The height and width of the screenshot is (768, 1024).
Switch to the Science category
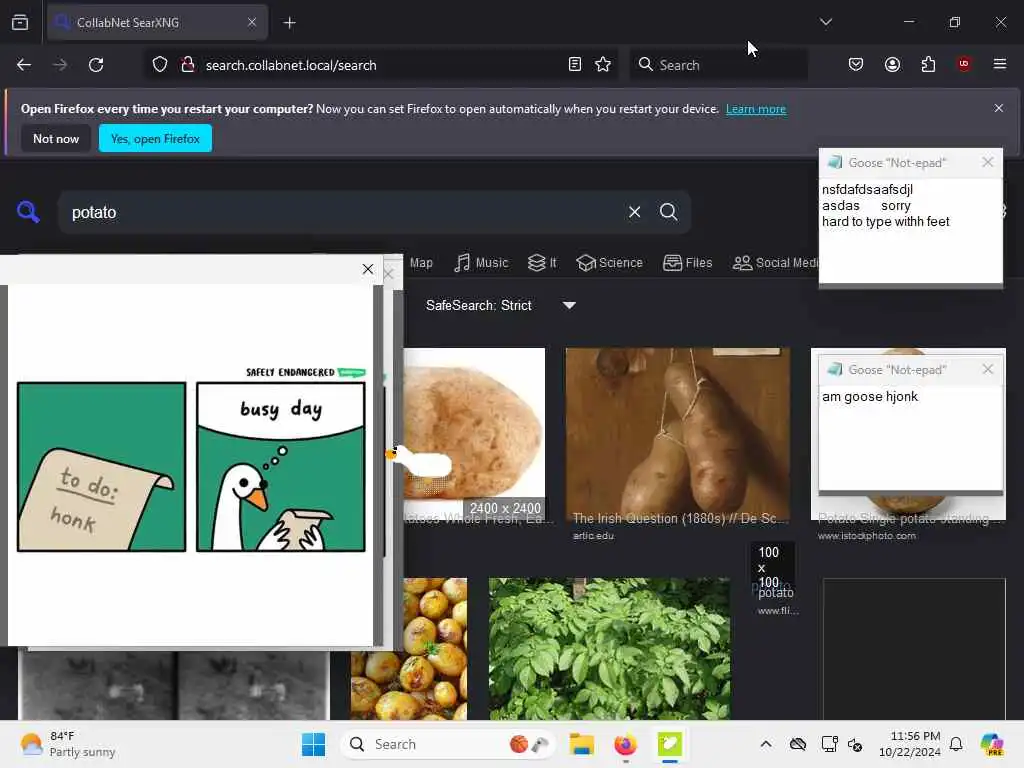point(609,263)
